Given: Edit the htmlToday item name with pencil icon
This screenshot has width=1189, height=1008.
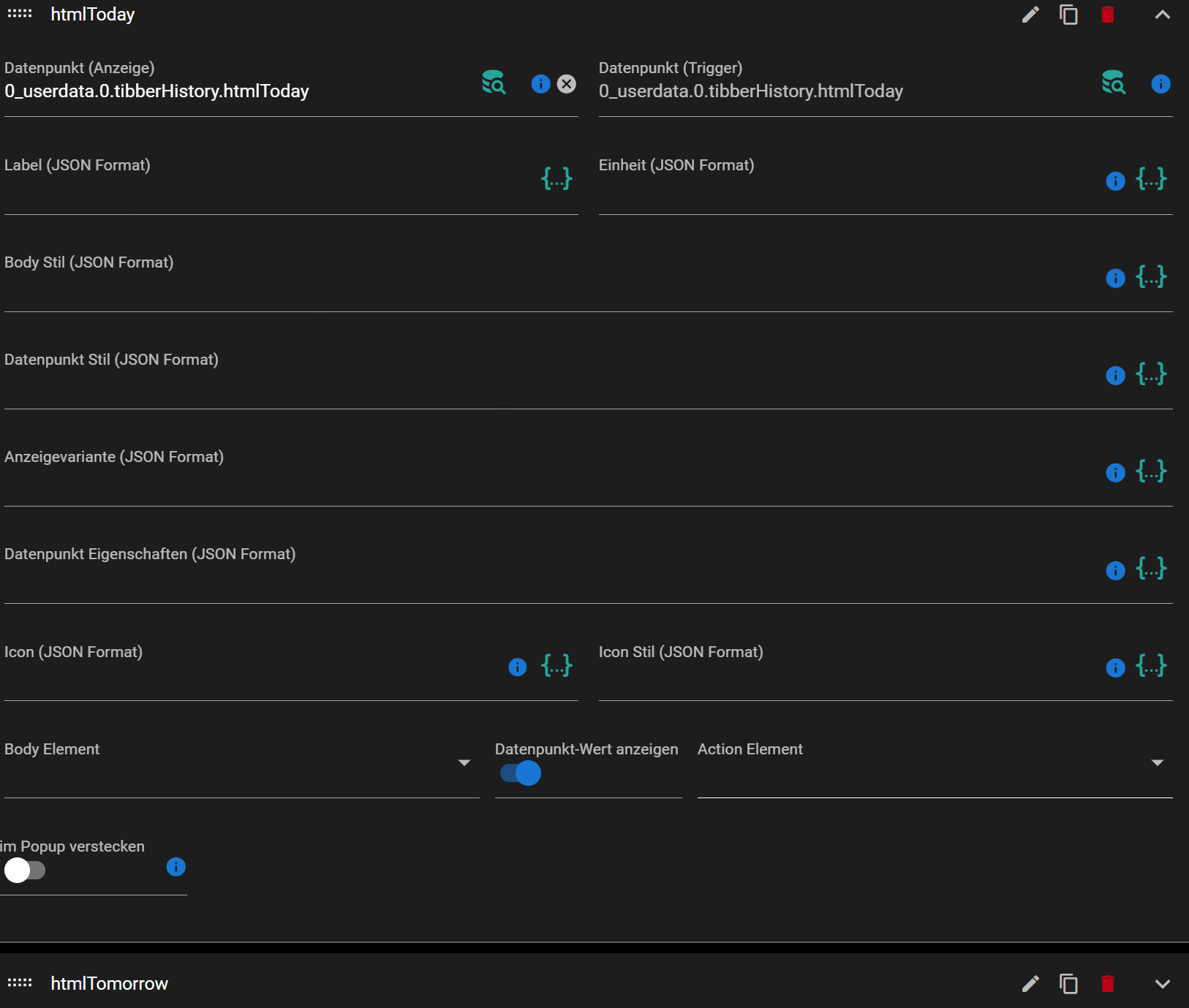Looking at the screenshot, I should tap(1030, 15).
